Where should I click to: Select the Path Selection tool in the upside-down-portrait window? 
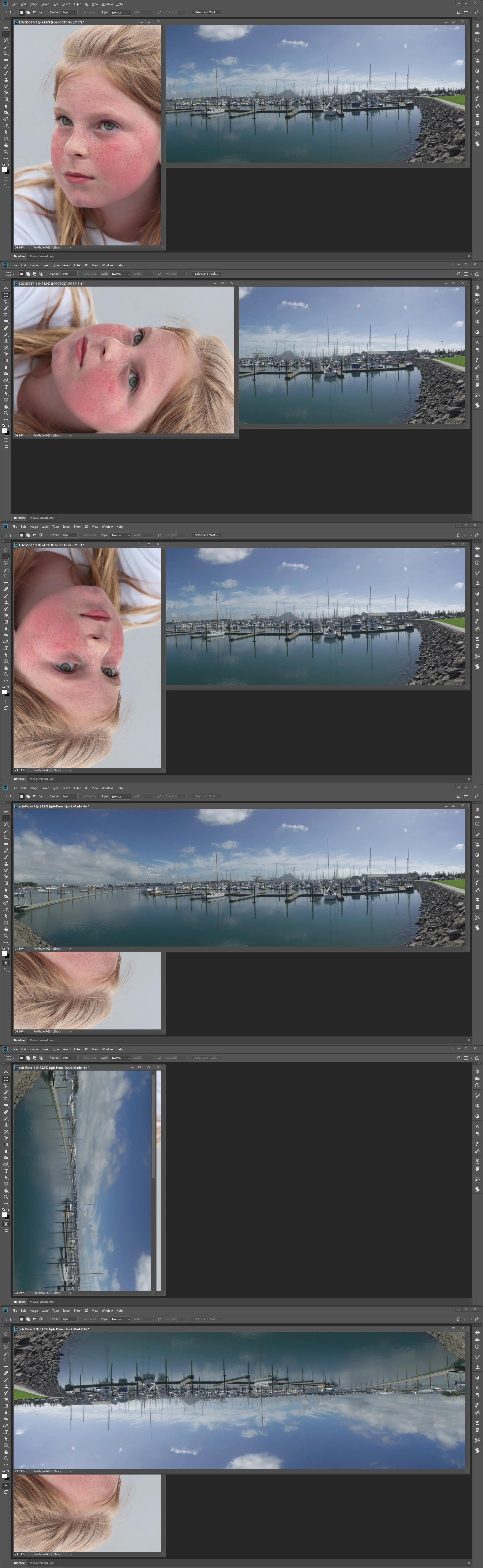(x=6, y=655)
